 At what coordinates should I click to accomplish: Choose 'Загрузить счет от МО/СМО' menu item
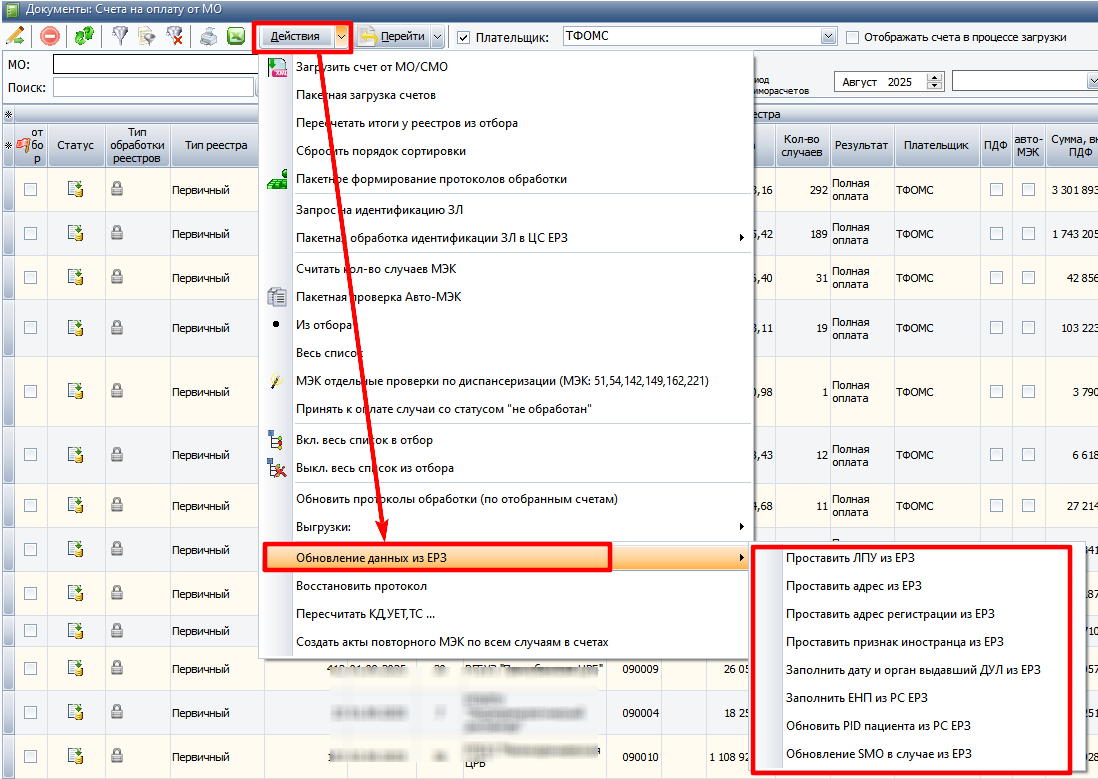pyautogui.click(x=372, y=67)
